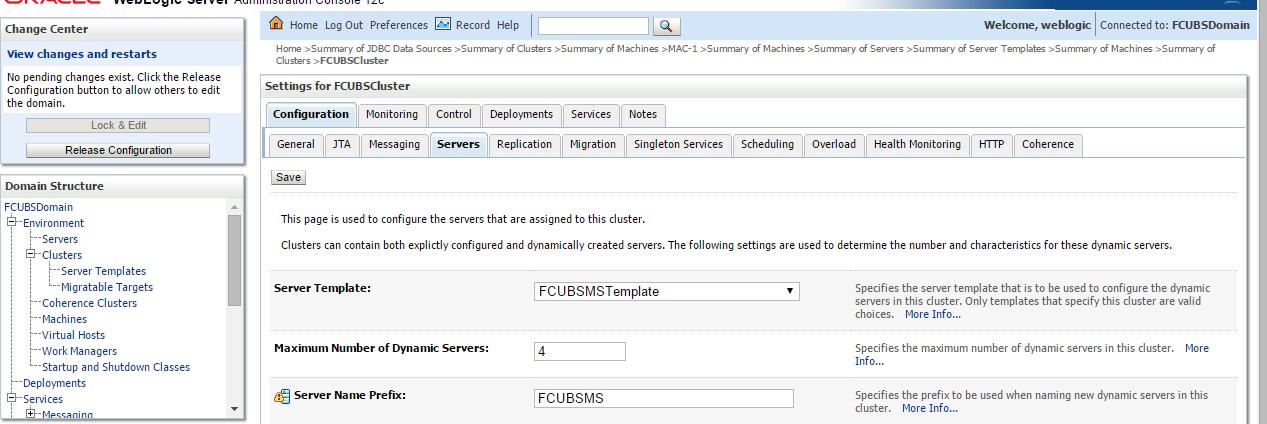Open the Server Template dropdown
Screen dimensions: 1267x424
coord(667,292)
